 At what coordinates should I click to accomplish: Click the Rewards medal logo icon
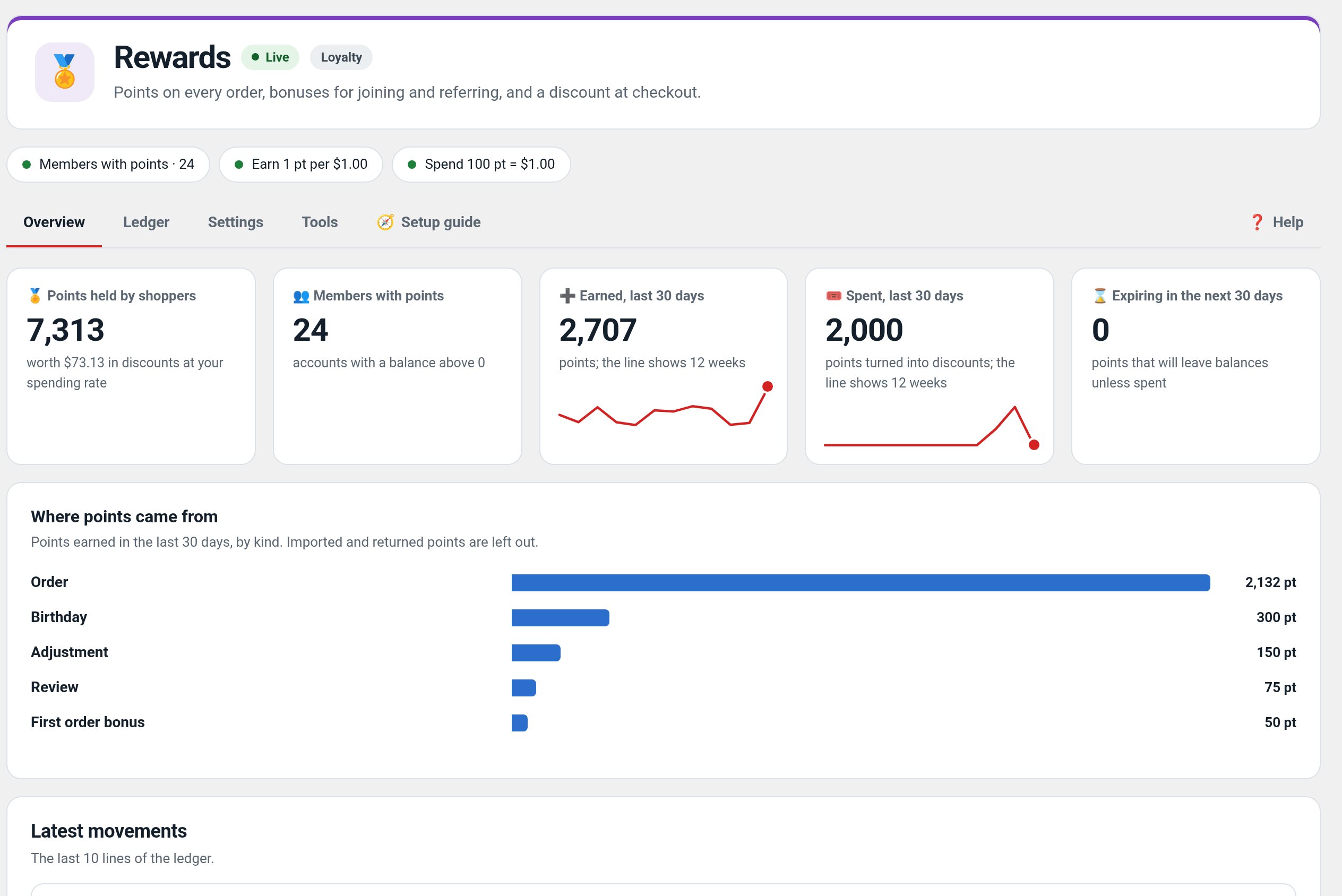[65, 72]
